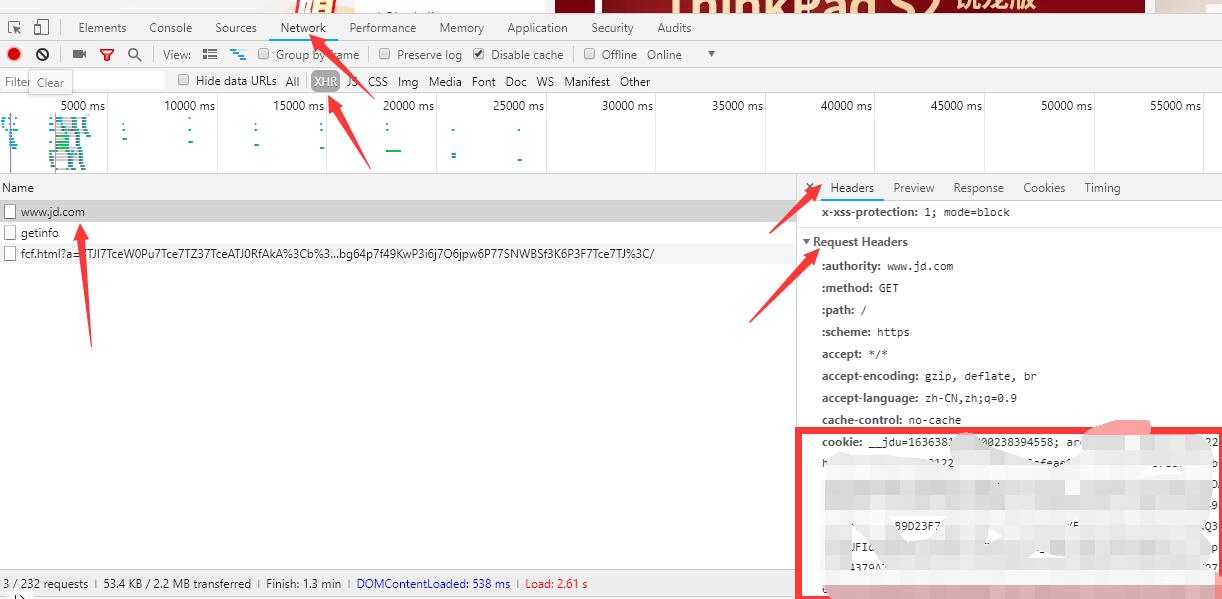Screen dimensions: 1222x599
Task: Open the Response tab in details
Action: (978, 188)
